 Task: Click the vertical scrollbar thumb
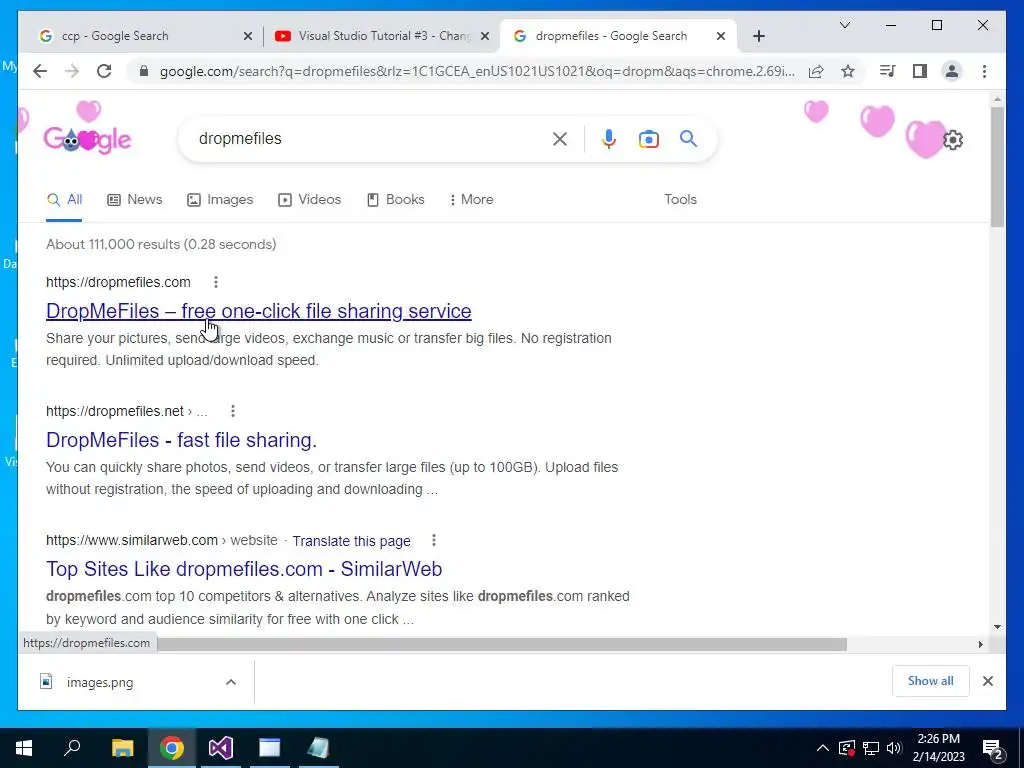997,167
